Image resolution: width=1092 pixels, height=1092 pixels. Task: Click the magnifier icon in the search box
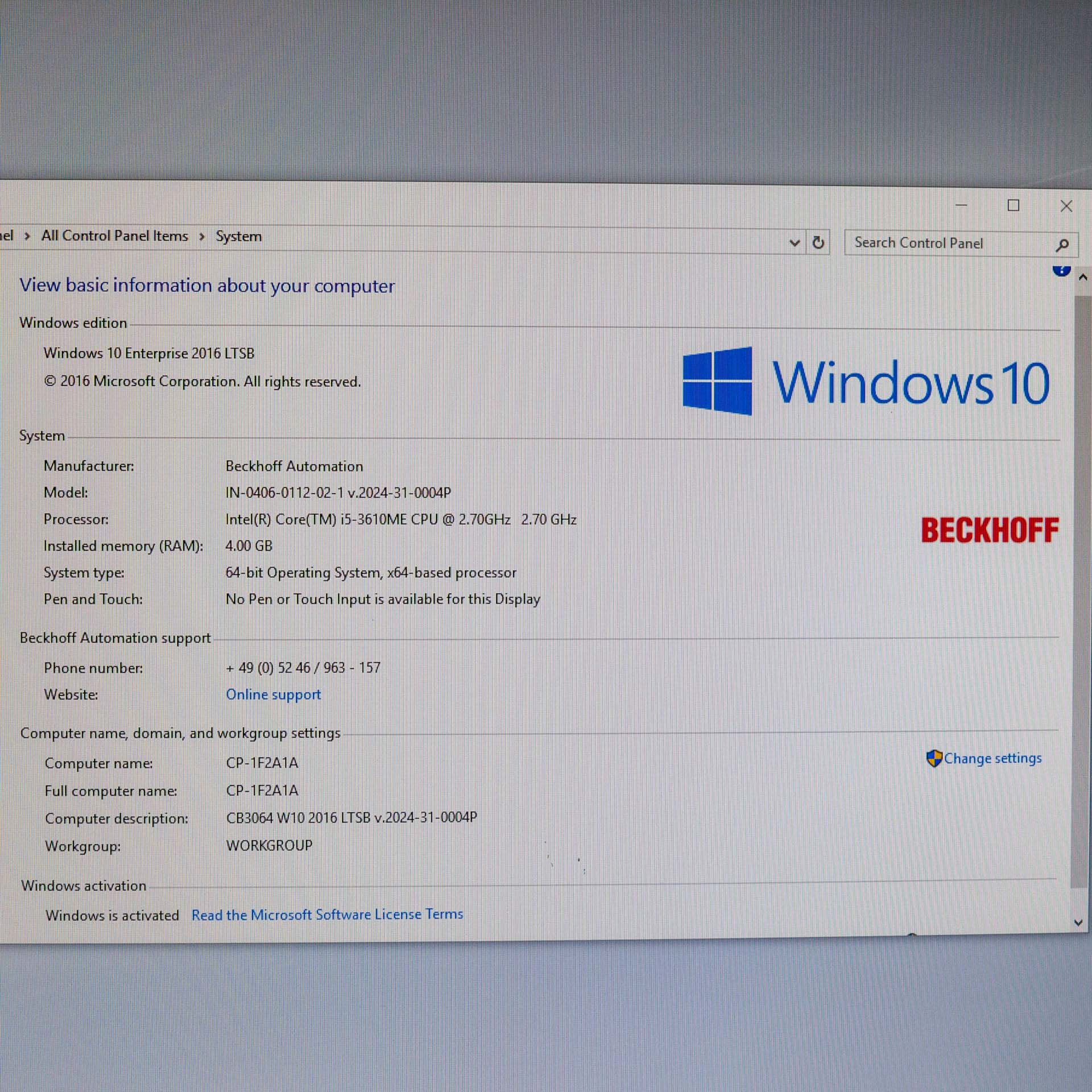(1061, 245)
